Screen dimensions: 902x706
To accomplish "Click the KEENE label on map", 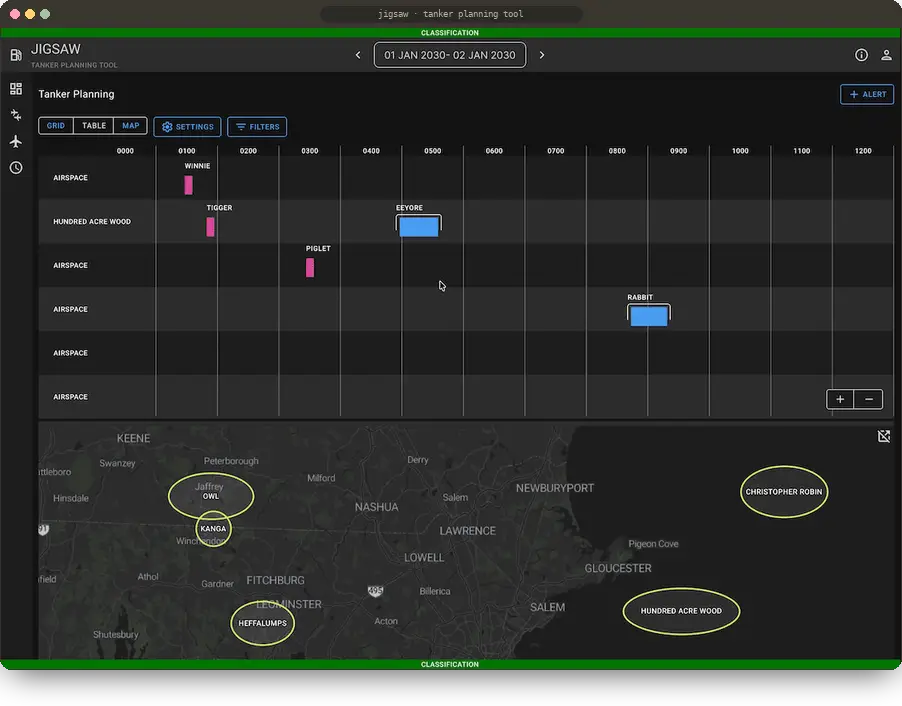I will pyautogui.click(x=133, y=438).
